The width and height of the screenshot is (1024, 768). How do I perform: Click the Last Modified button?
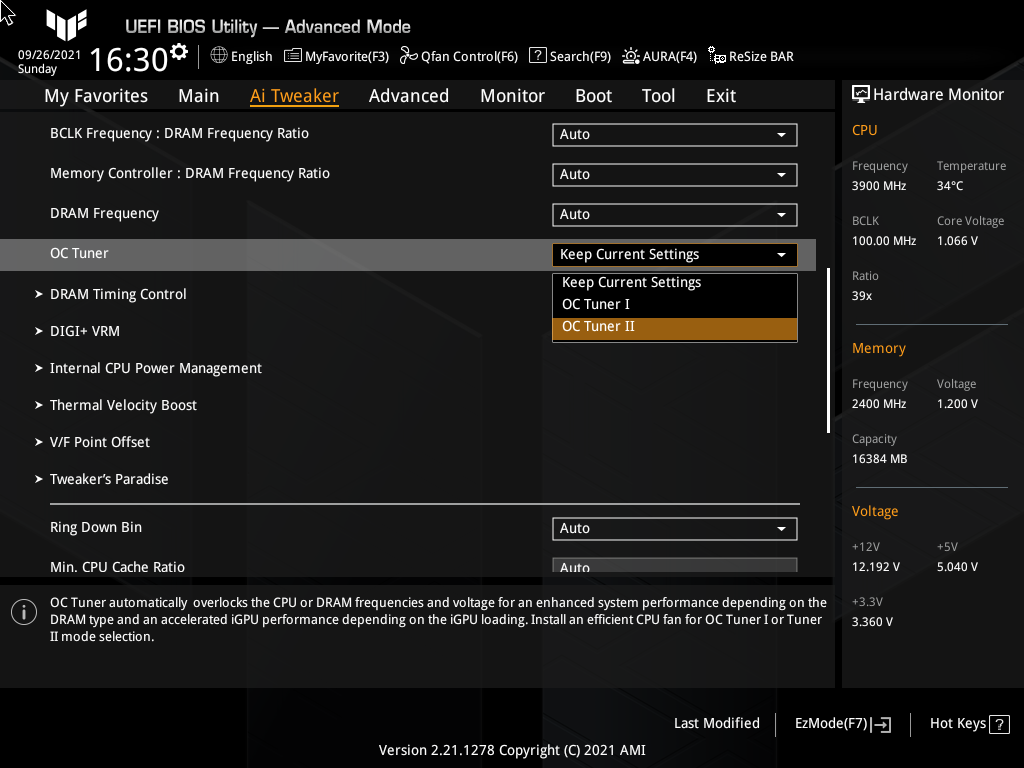[716, 723]
